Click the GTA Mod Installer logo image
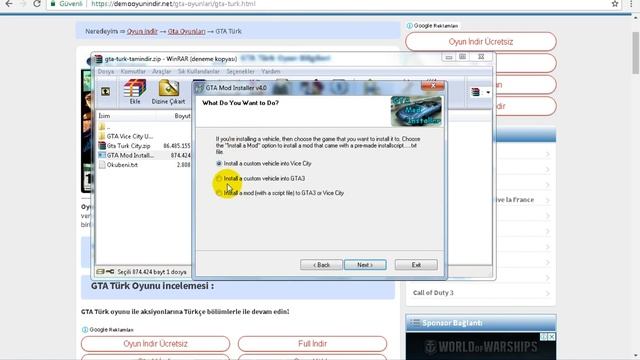 tap(416, 111)
